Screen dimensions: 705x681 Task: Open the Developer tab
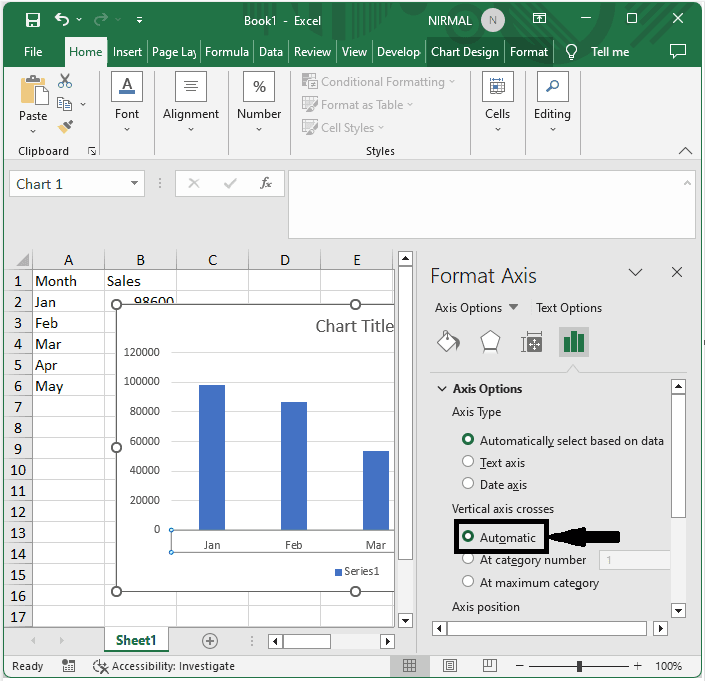coord(398,52)
